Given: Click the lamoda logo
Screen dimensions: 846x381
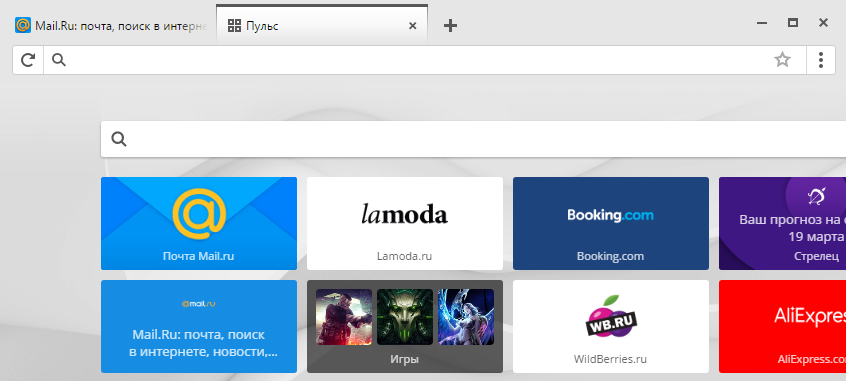Looking at the screenshot, I should click(x=405, y=214).
